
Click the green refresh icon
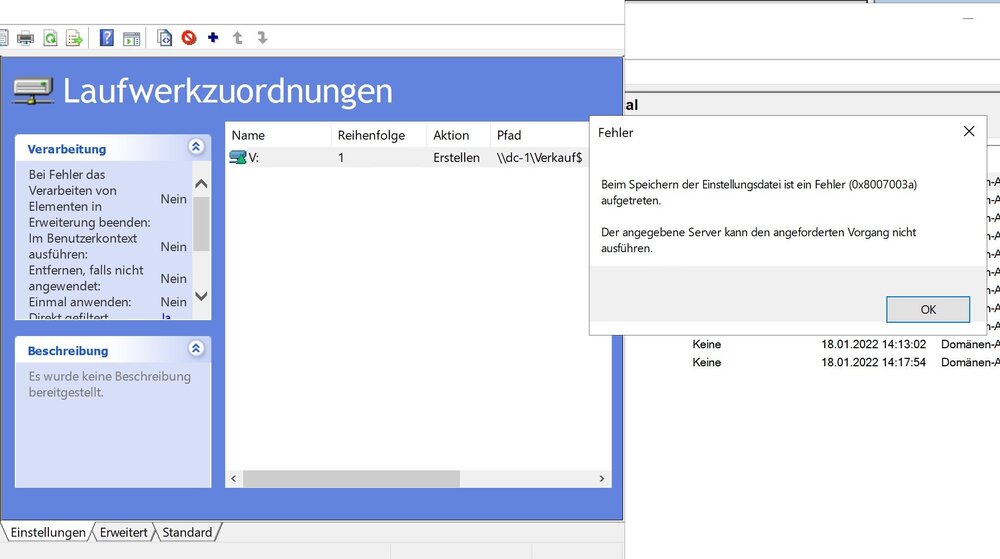tap(49, 38)
